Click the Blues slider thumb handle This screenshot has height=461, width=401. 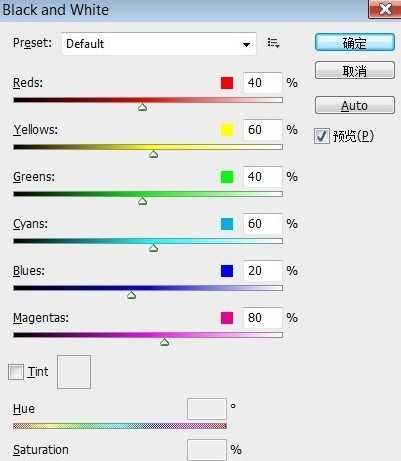pyautogui.click(x=131, y=295)
